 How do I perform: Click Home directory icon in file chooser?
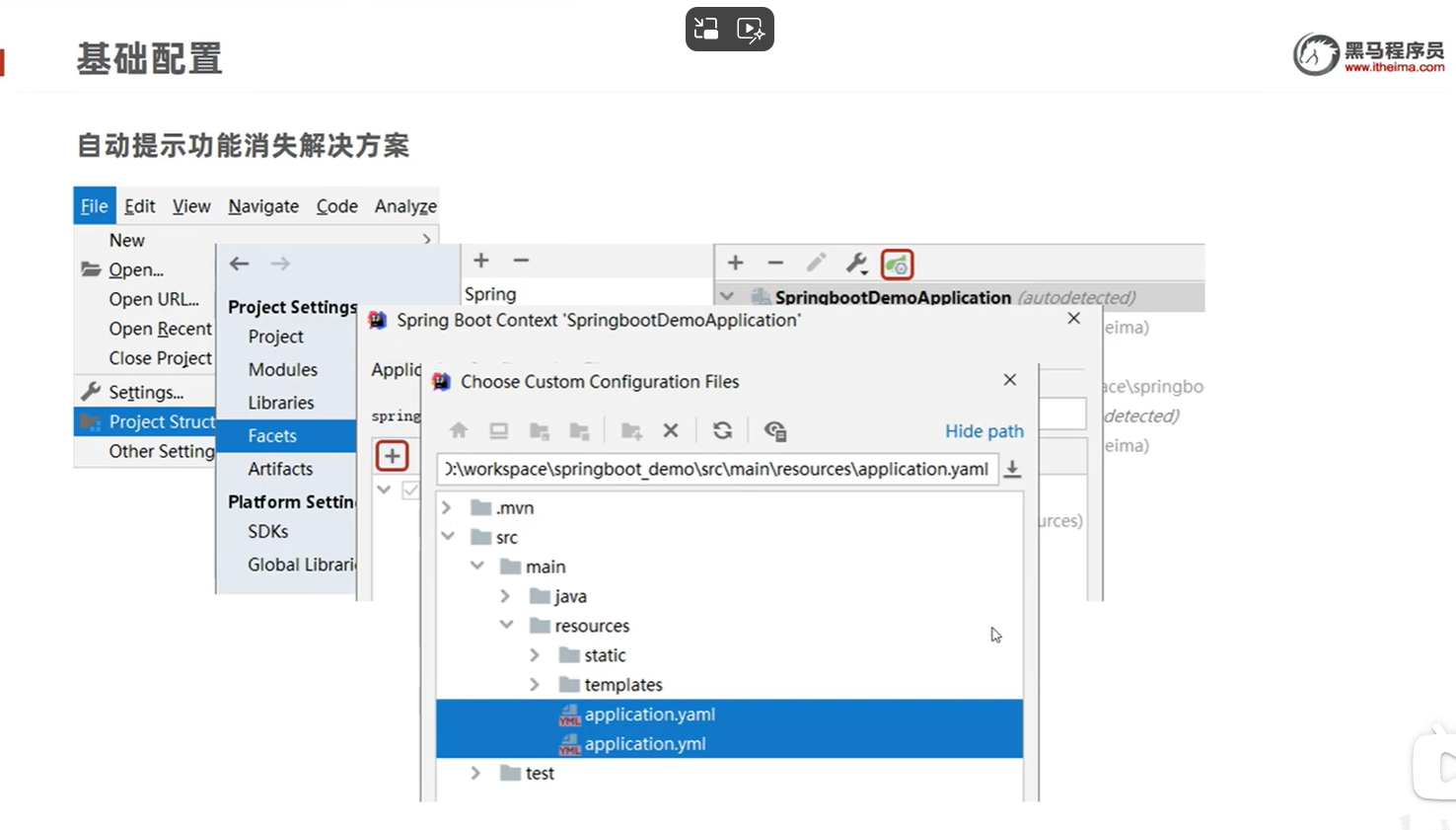(459, 431)
